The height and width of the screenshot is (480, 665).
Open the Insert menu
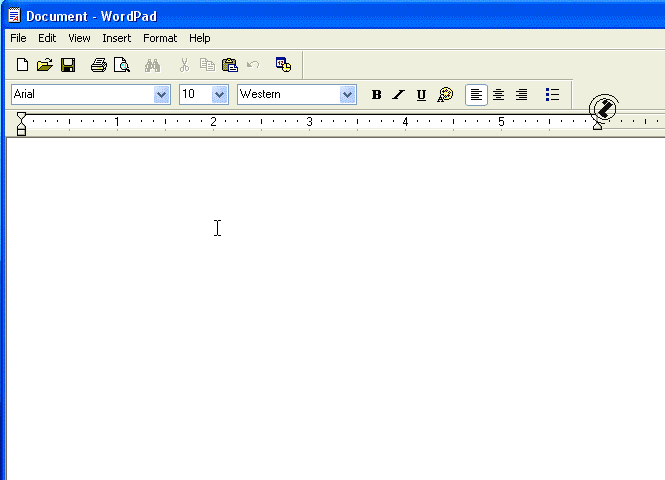[117, 38]
